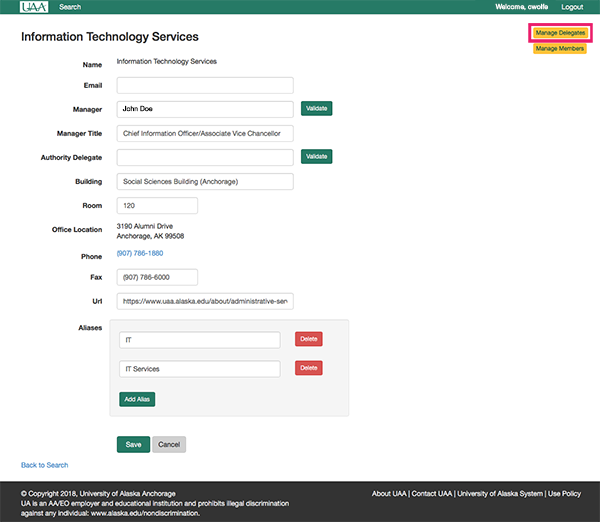600x522 pixels.
Task: Open Manage Delegates
Action: [560, 33]
